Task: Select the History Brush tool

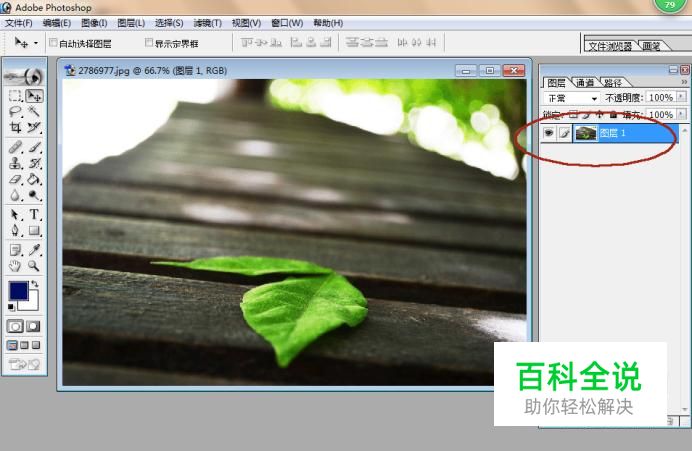Action: click(34, 163)
